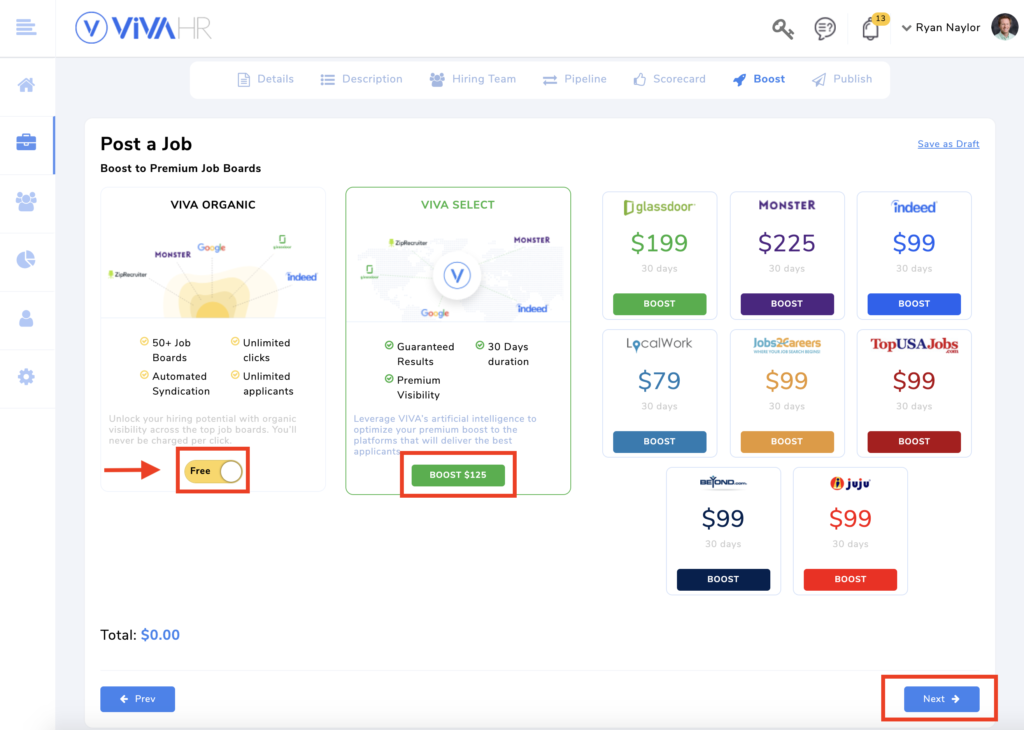Open the help chat bubble icon
The width and height of the screenshot is (1024, 730).
pyautogui.click(x=825, y=29)
